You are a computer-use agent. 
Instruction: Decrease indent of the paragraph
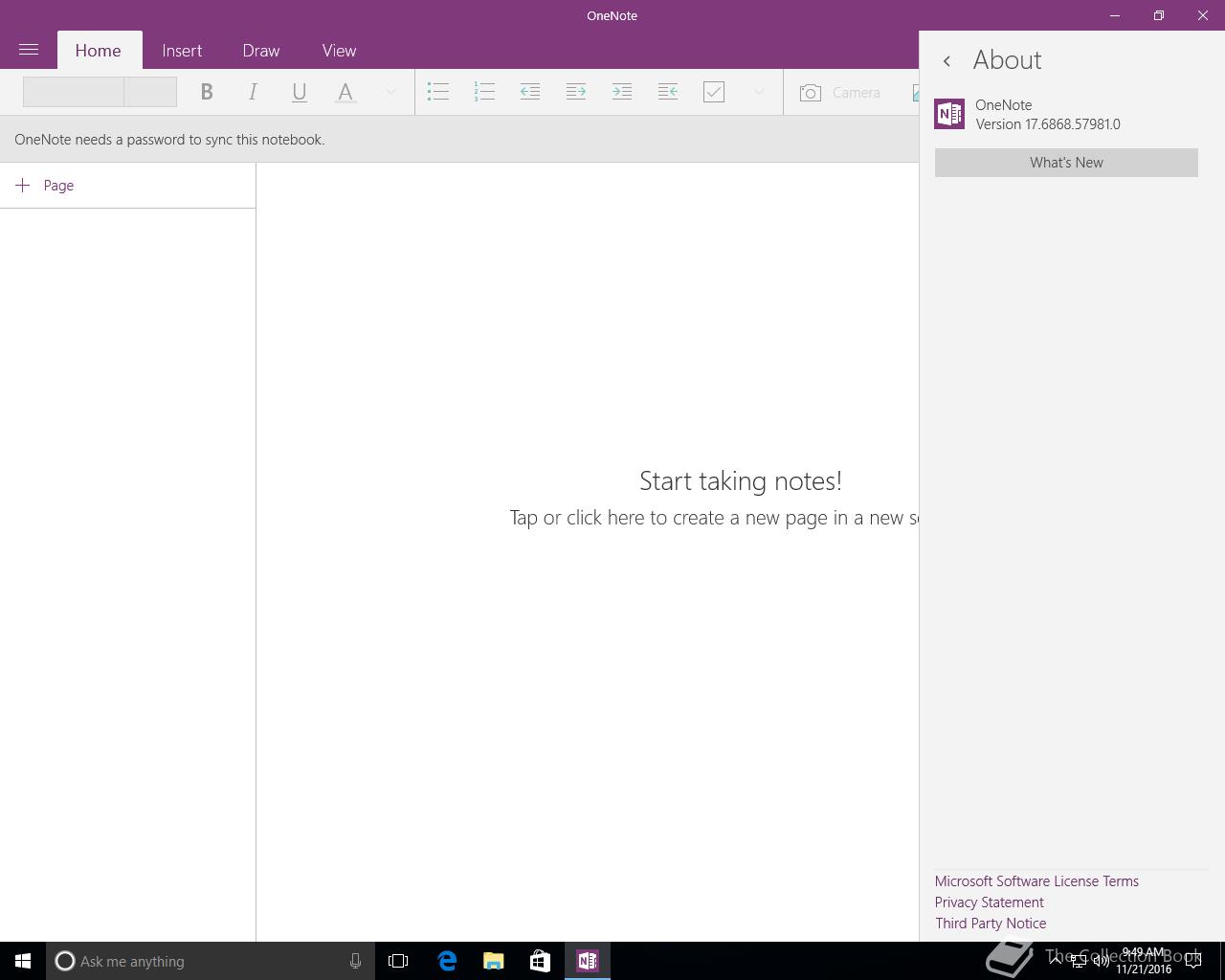530,92
